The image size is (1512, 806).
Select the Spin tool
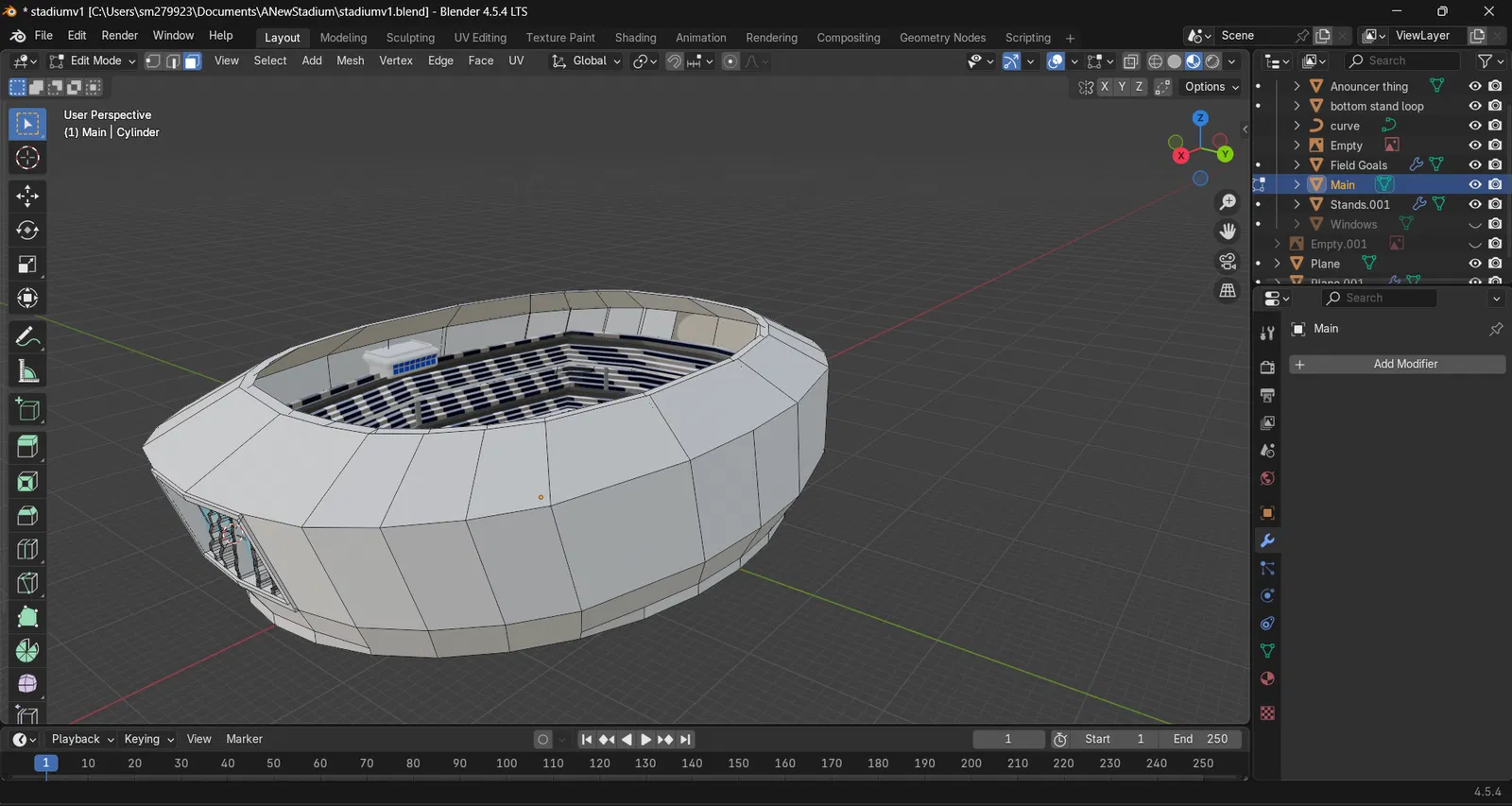click(27, 651)
